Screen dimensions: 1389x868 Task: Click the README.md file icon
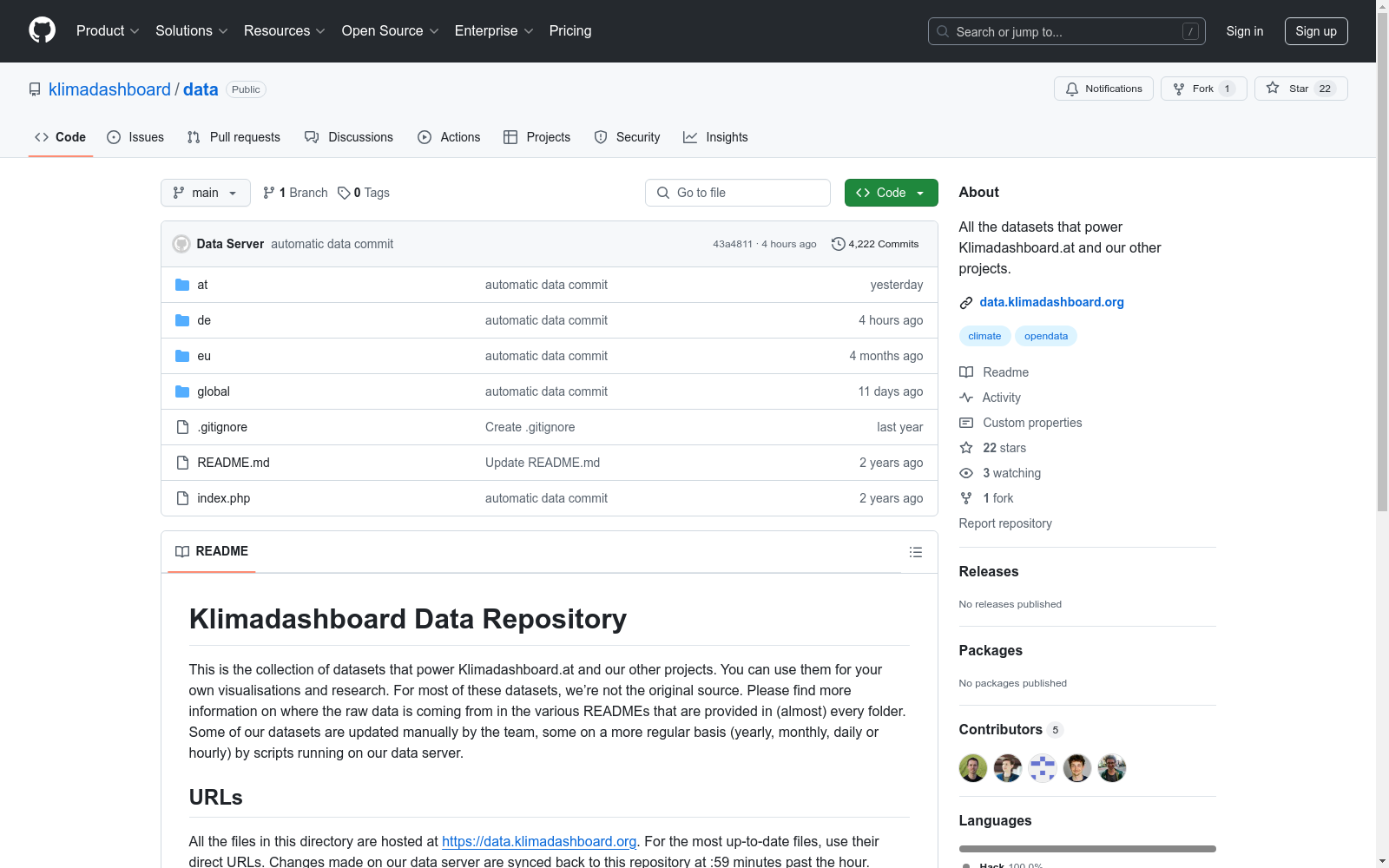[x=182, y=463]
